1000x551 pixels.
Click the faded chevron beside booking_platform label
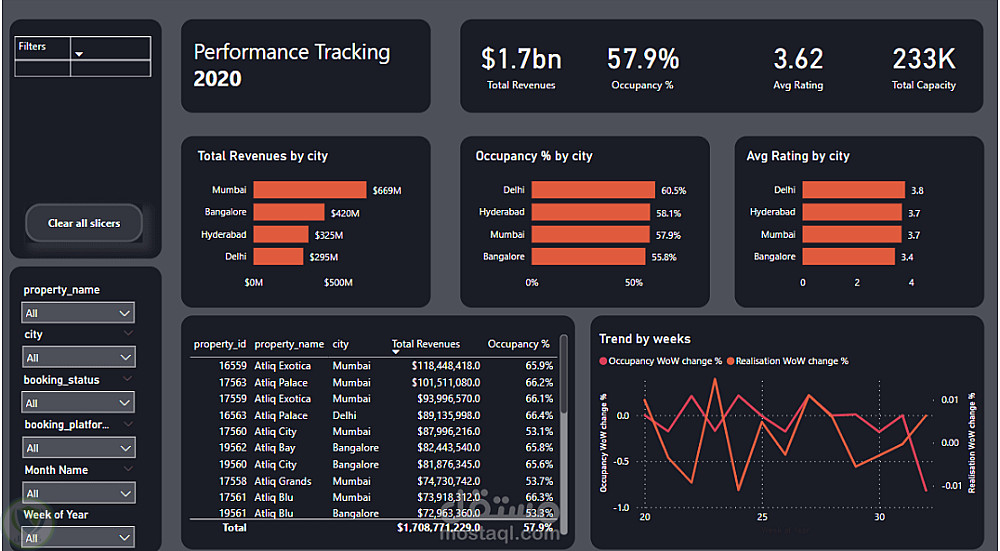point(128,423)
